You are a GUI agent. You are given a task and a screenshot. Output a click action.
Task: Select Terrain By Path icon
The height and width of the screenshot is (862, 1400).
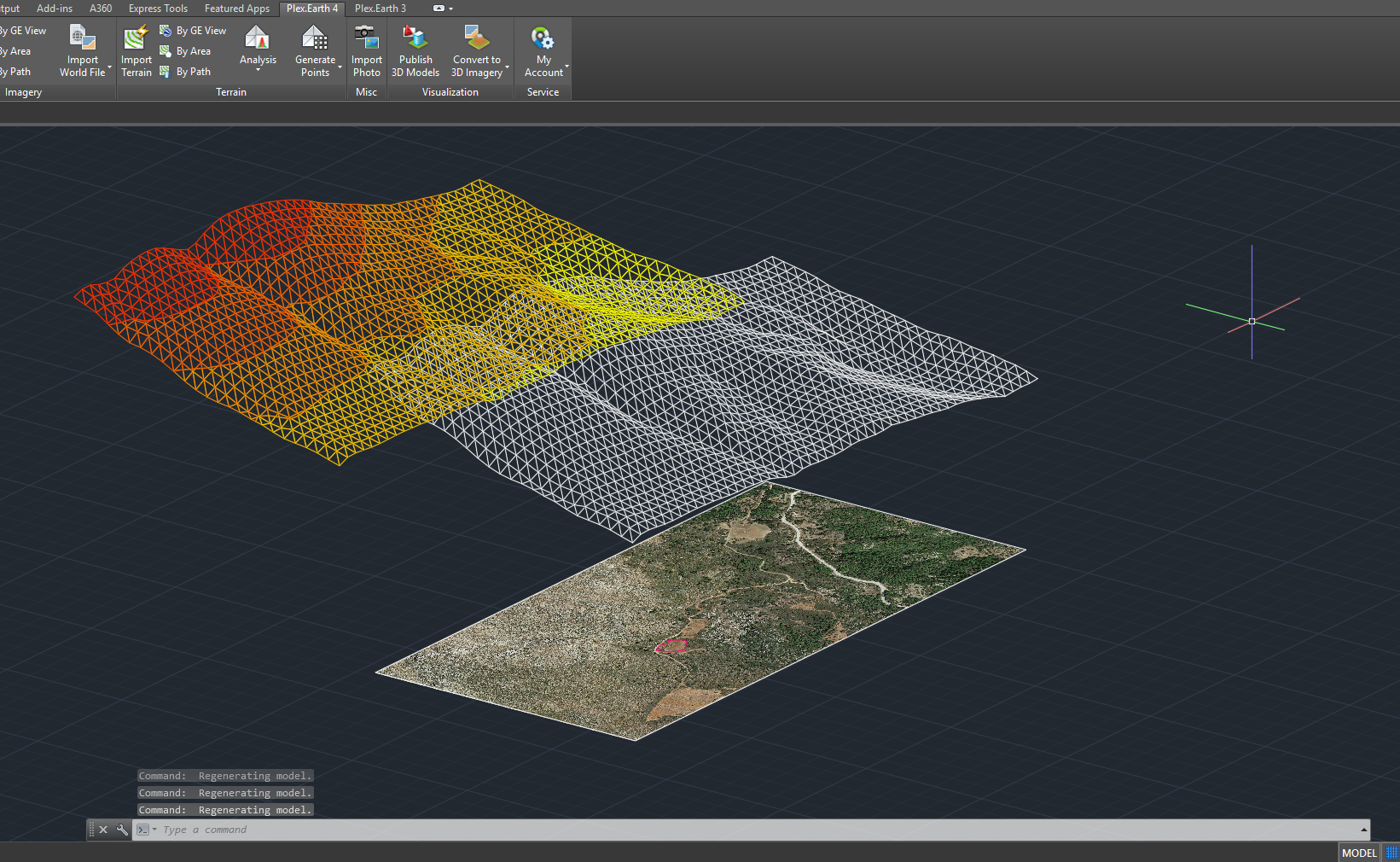point(166,72)
